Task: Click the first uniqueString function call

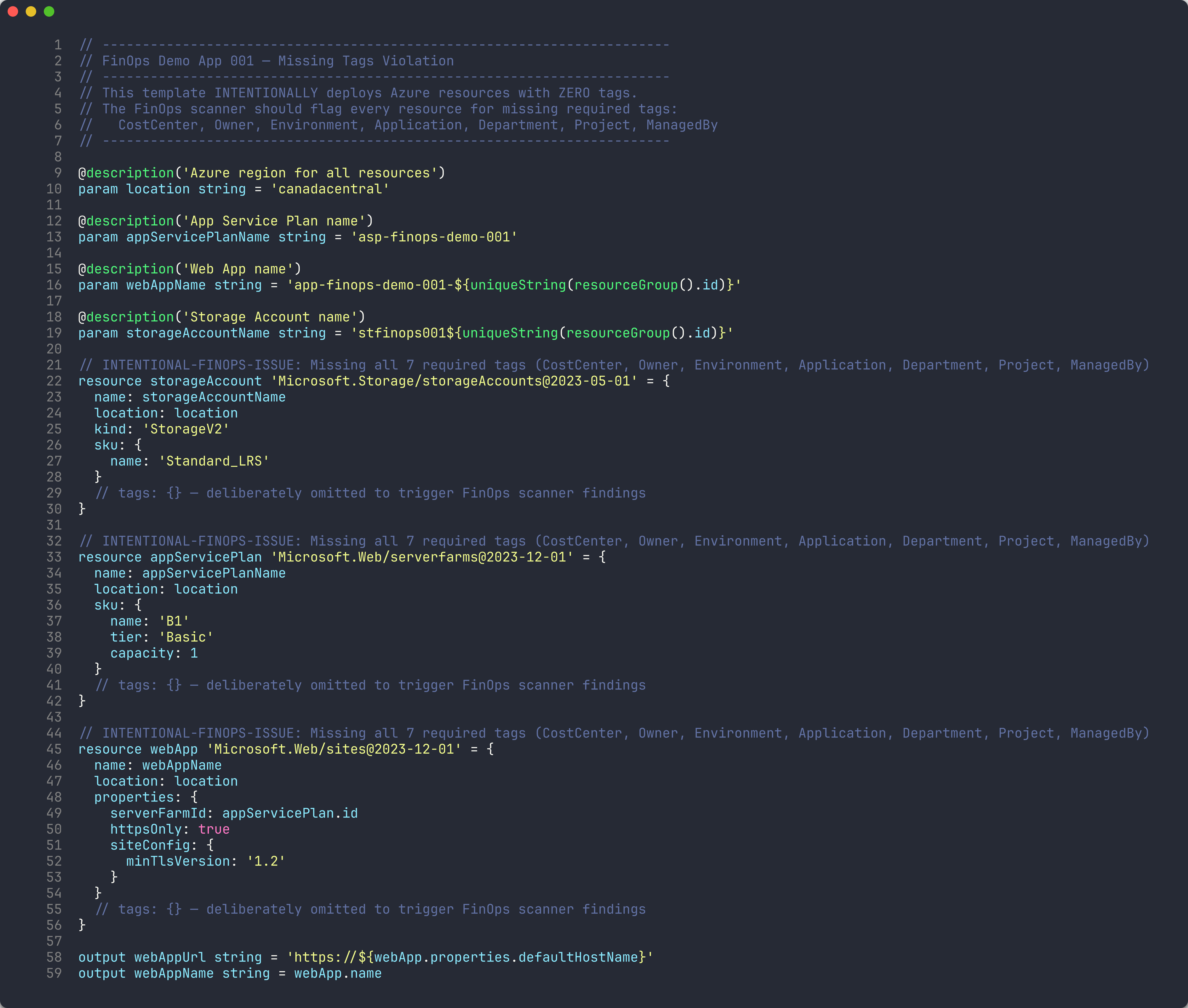Action: point(518,285)
